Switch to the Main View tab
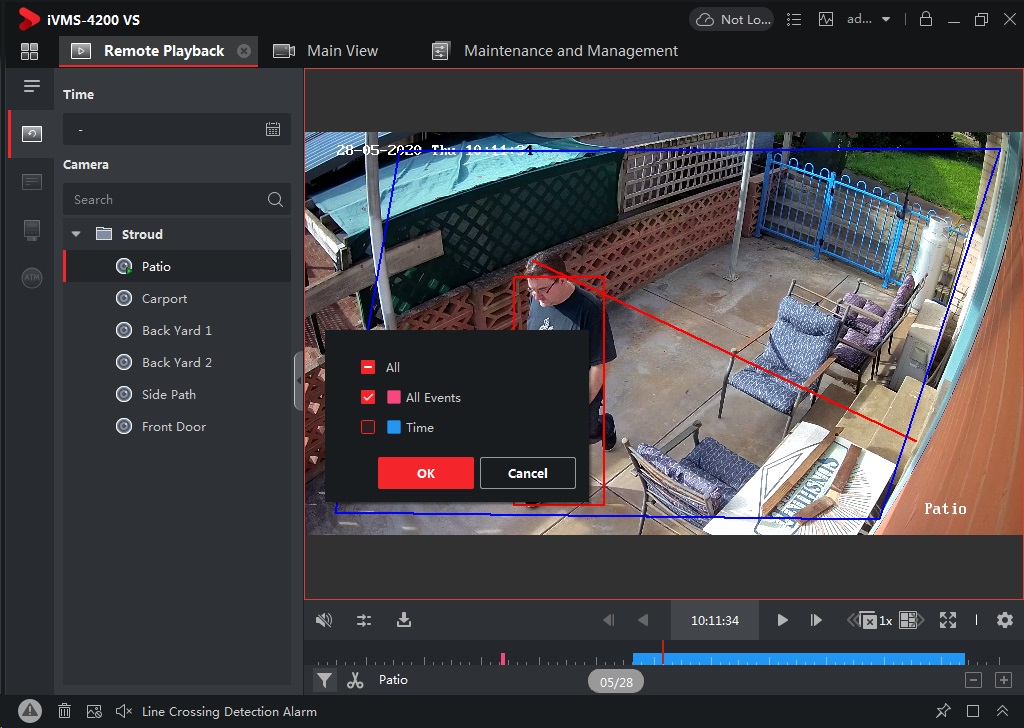1024x728 pixels. 341,51
